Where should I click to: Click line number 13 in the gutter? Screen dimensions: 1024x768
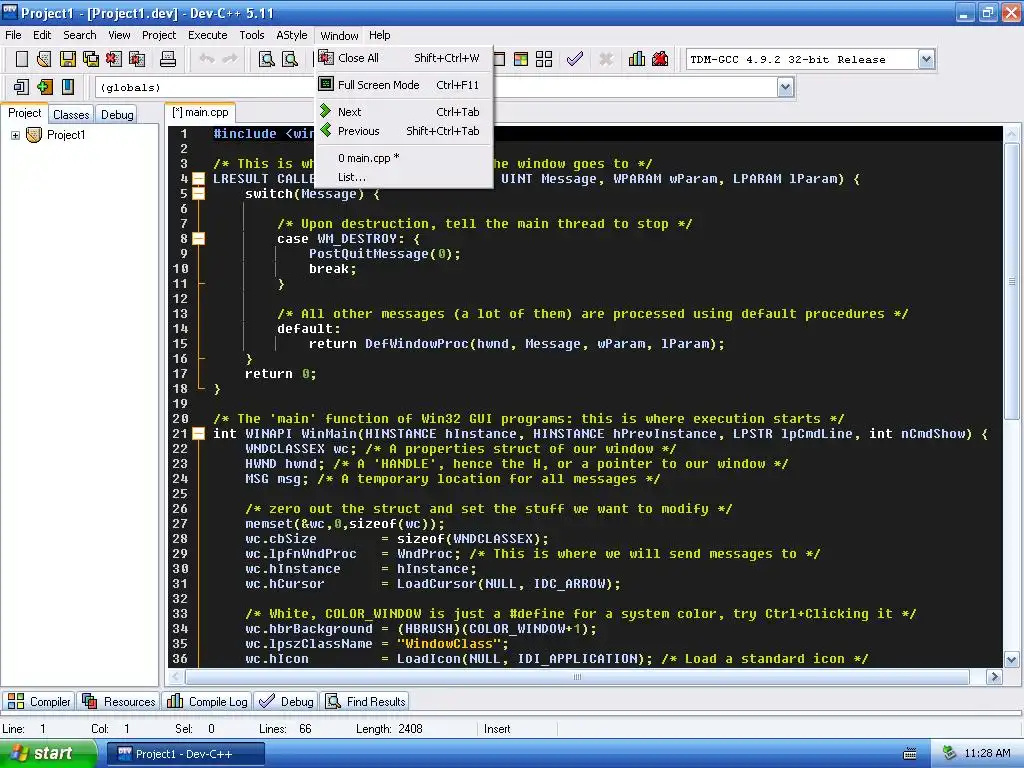(180, 313)
